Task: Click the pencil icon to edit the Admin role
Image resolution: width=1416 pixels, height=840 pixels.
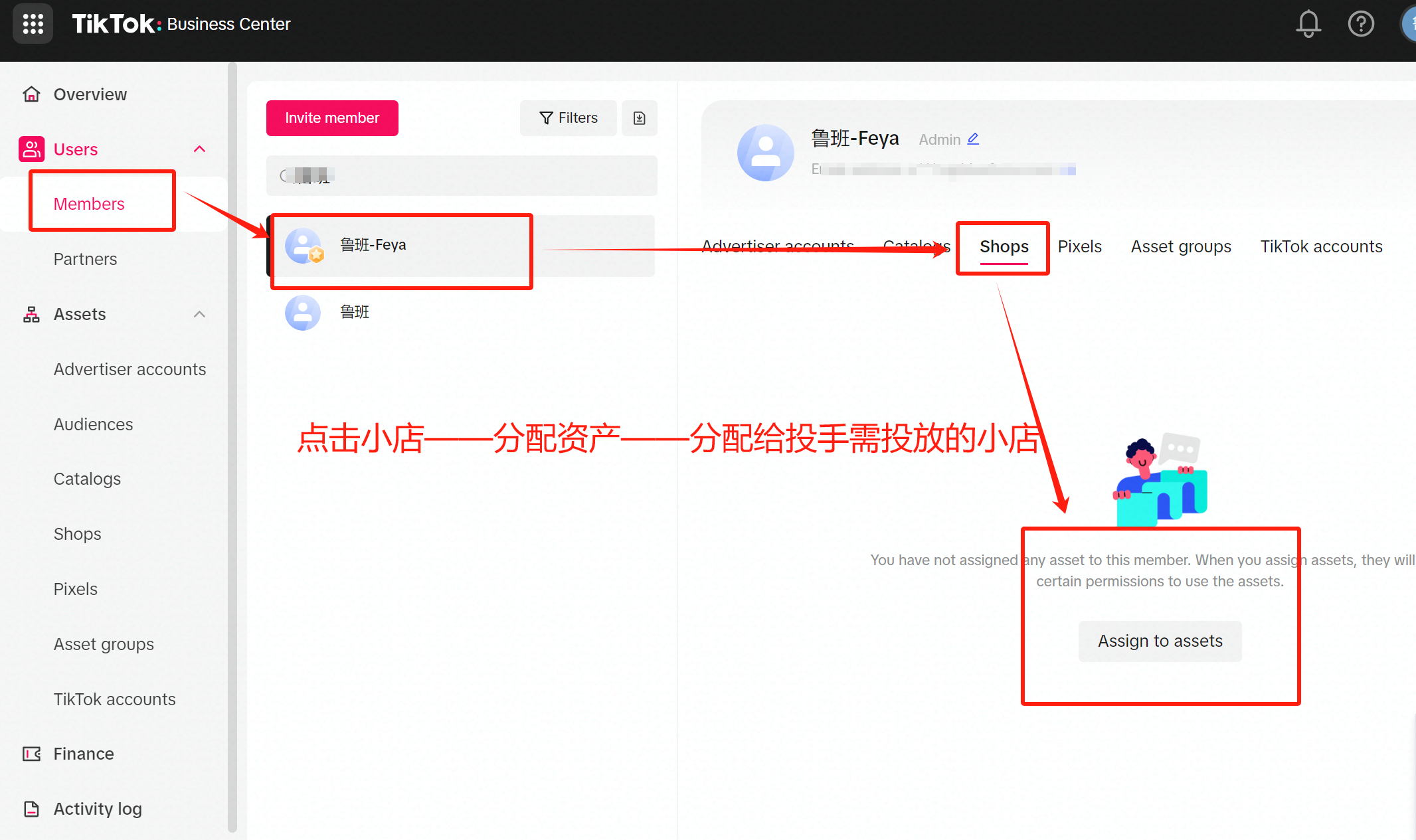Action: click(x=973, y=139)
